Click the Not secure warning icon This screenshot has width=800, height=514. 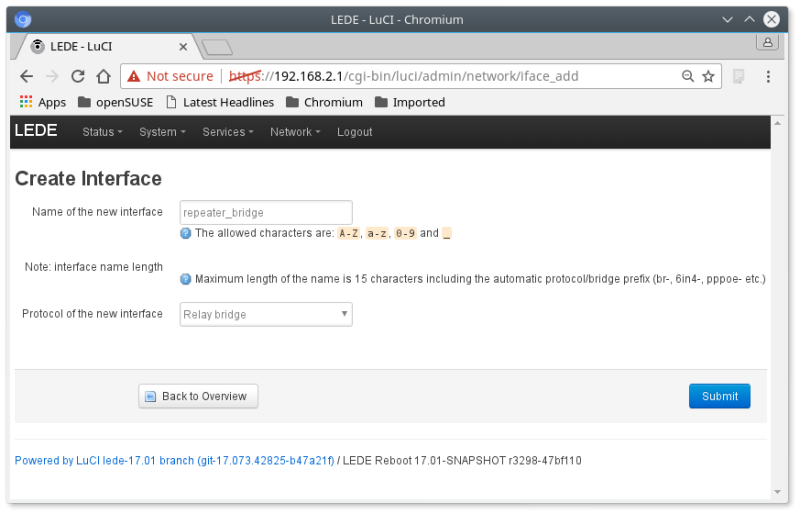point(134,77)
